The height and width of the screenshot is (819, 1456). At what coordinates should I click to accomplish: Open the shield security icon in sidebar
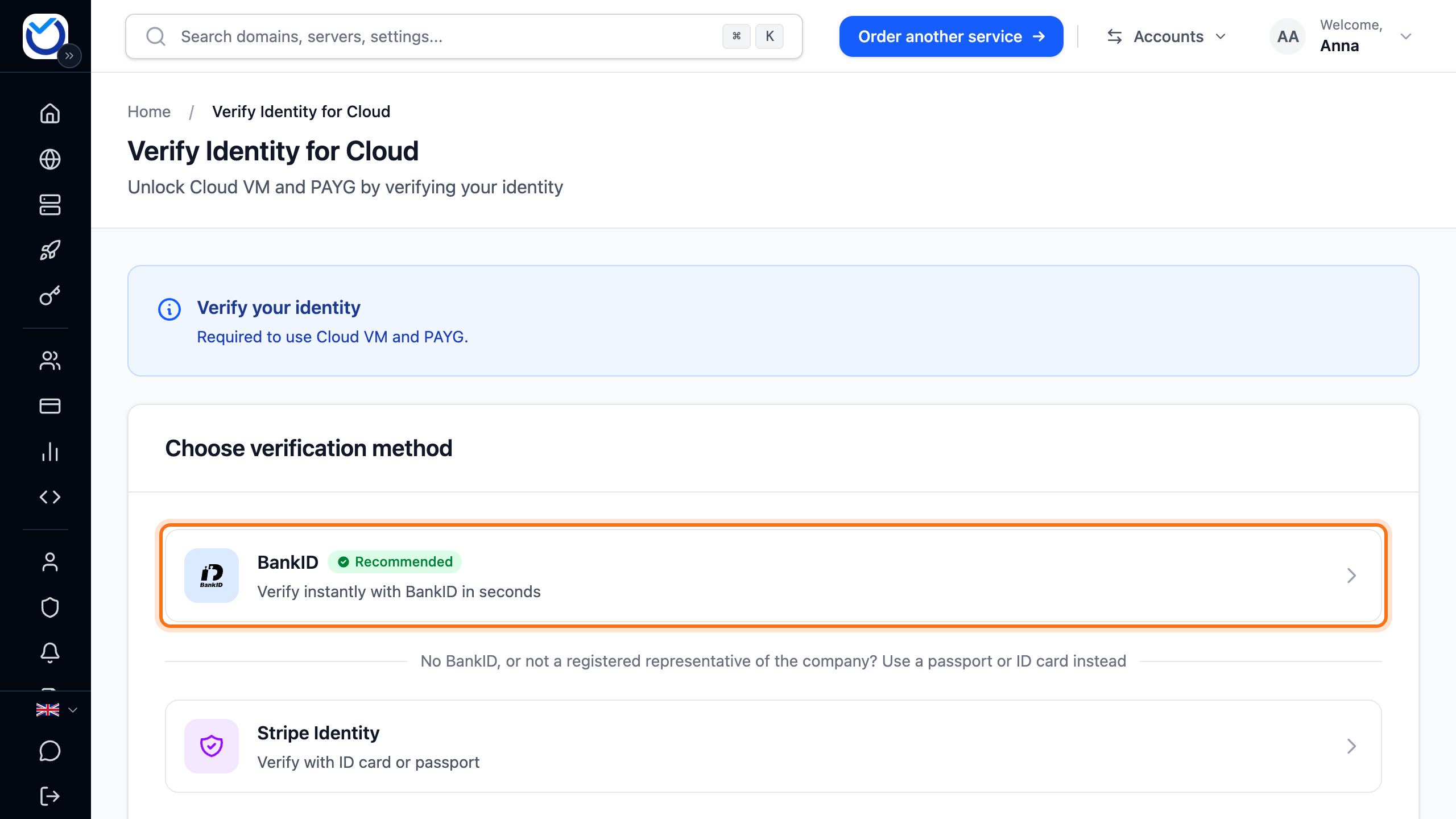pos(50,607)
